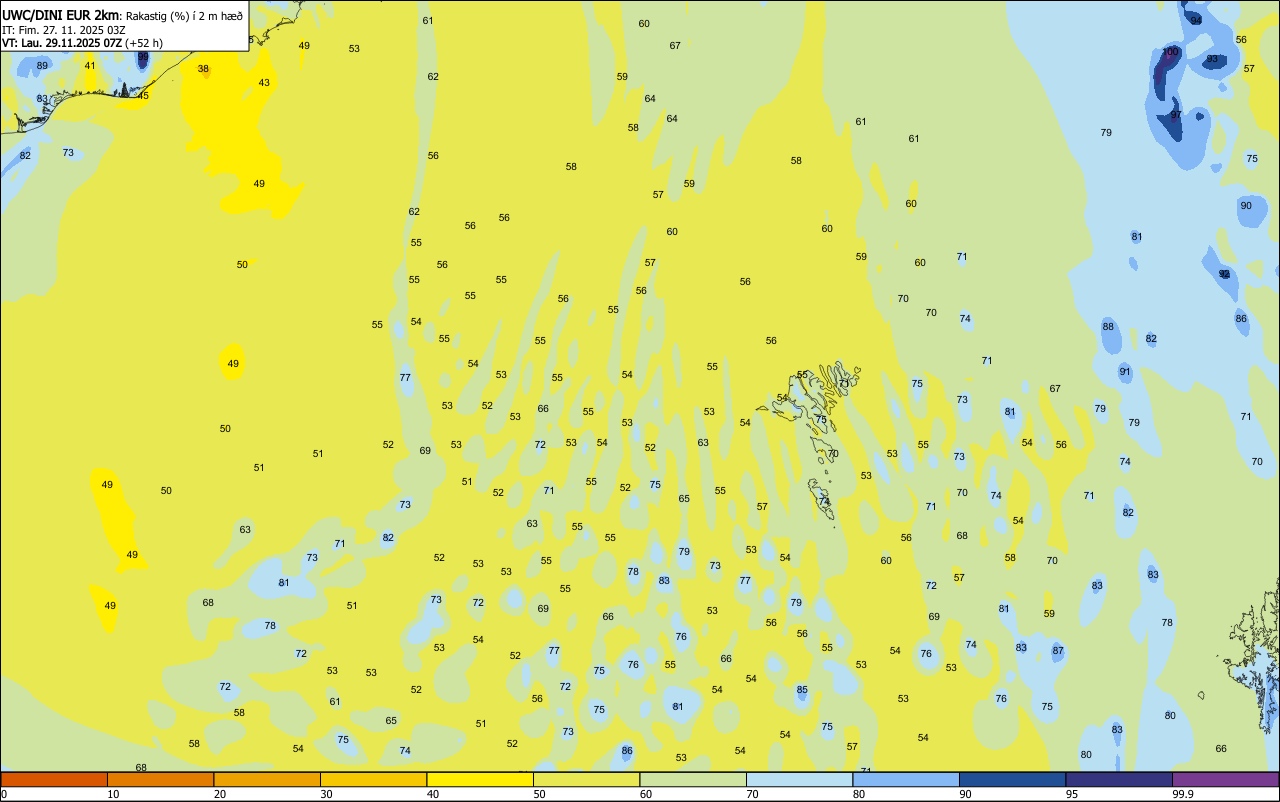Click the 0–10 dark orange legend swatch
Screen dimensions: 1280x802
click(54, 779)
